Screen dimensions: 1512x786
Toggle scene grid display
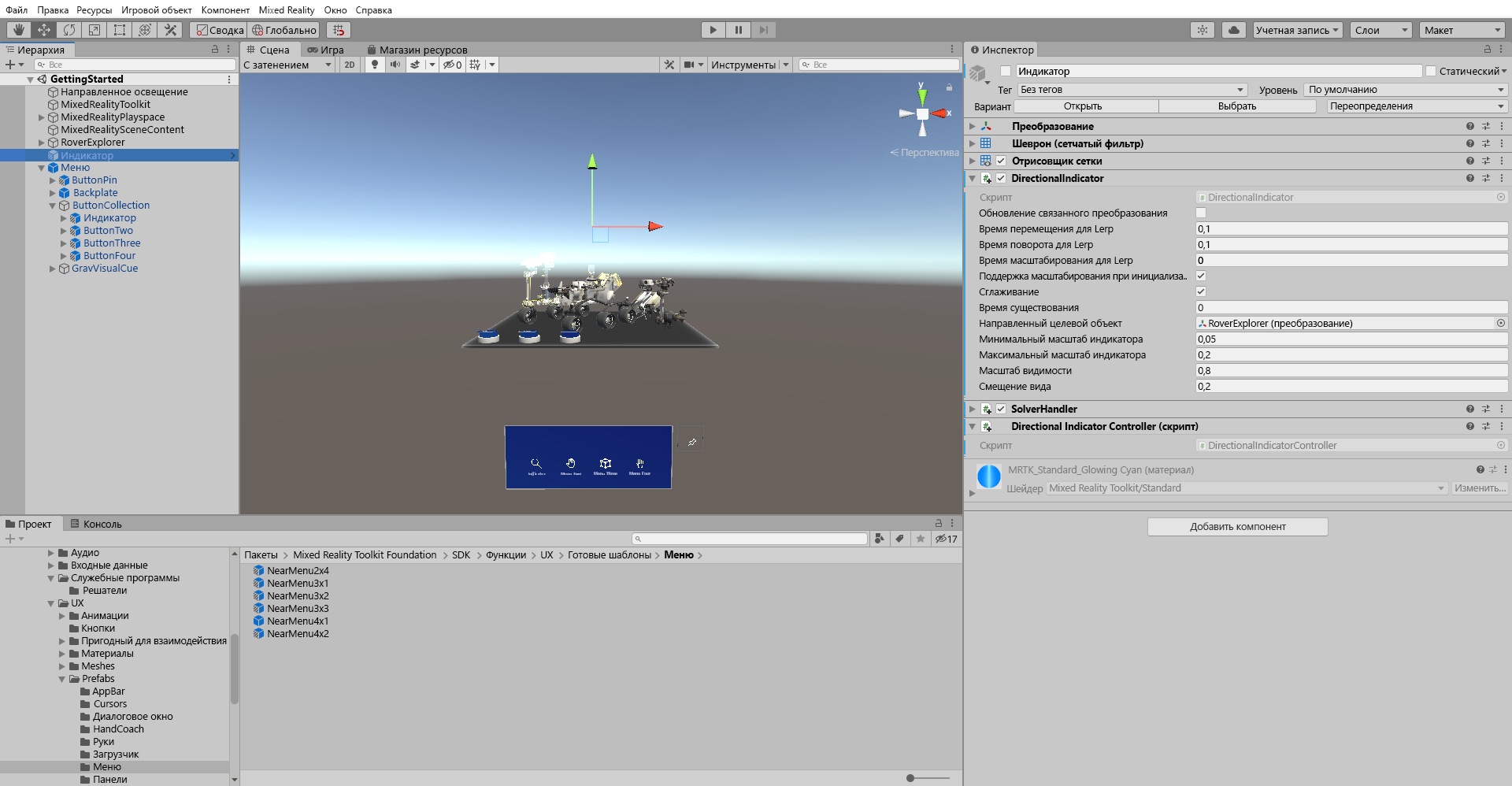click(475, 65)
